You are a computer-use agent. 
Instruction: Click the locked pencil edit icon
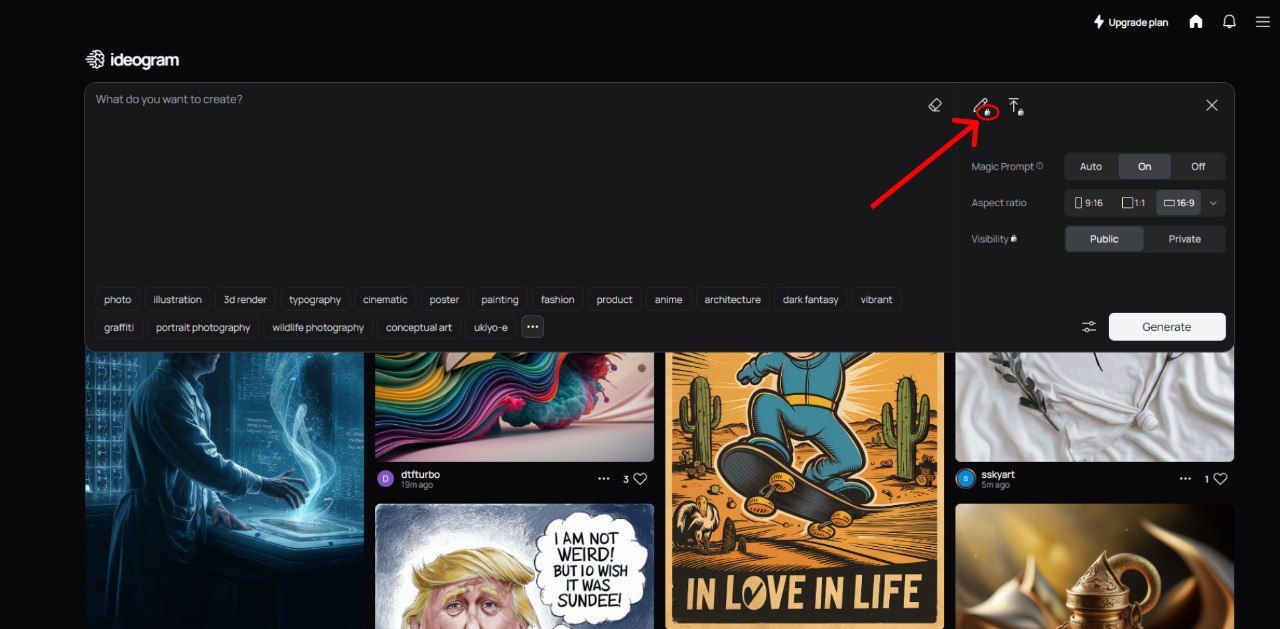[981, 106]
